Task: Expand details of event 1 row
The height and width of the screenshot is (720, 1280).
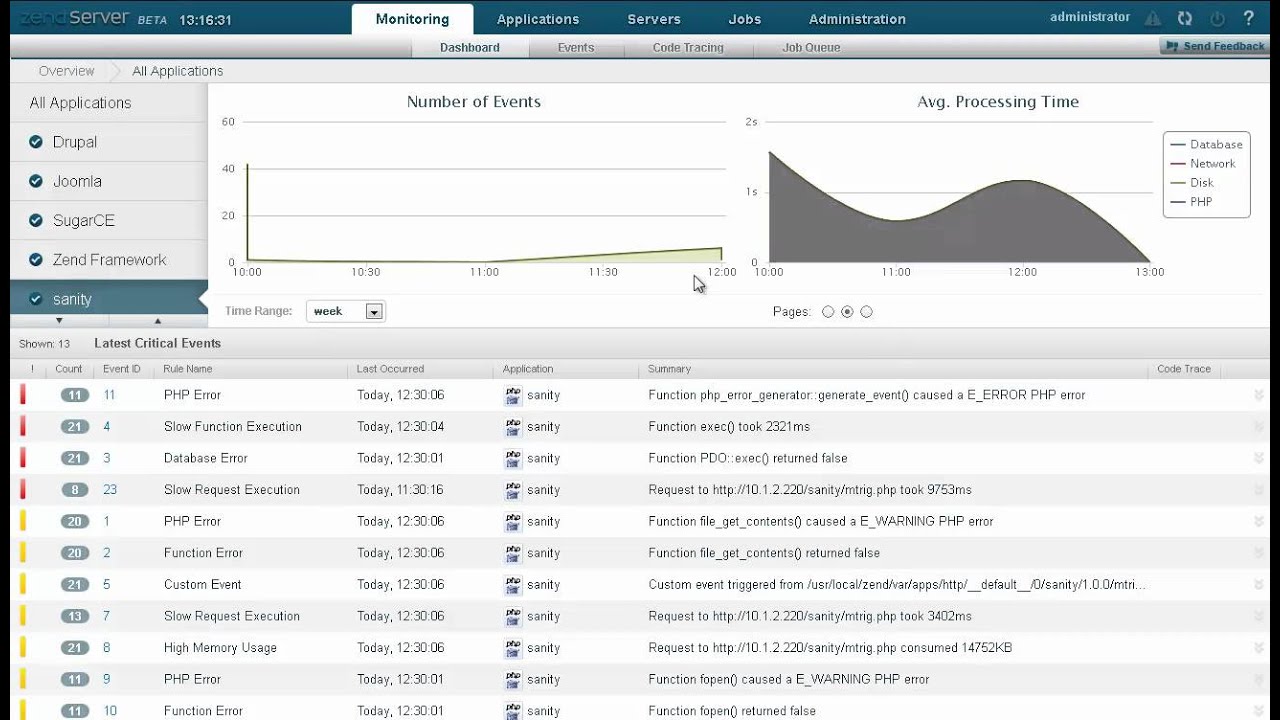Action: point(1259,522)
